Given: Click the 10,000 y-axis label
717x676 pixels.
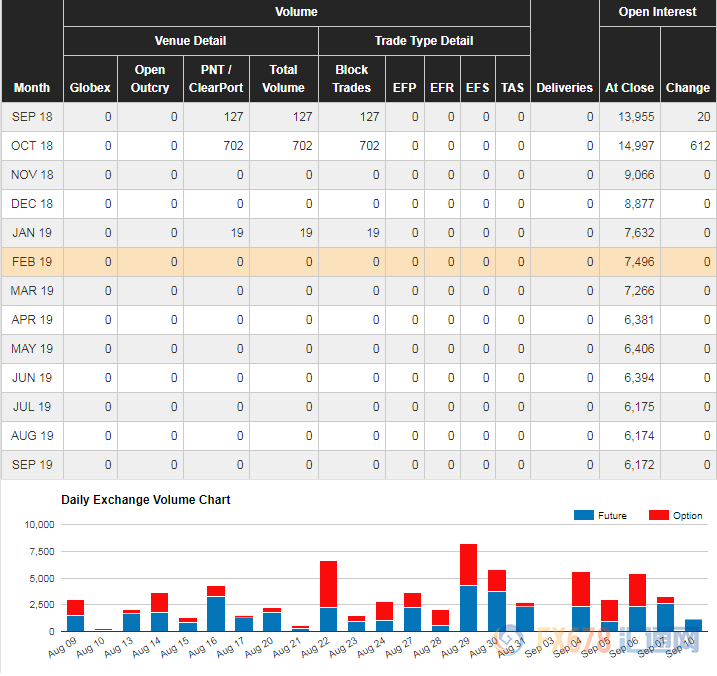Looking at the screenshot, I should [39, 525].
